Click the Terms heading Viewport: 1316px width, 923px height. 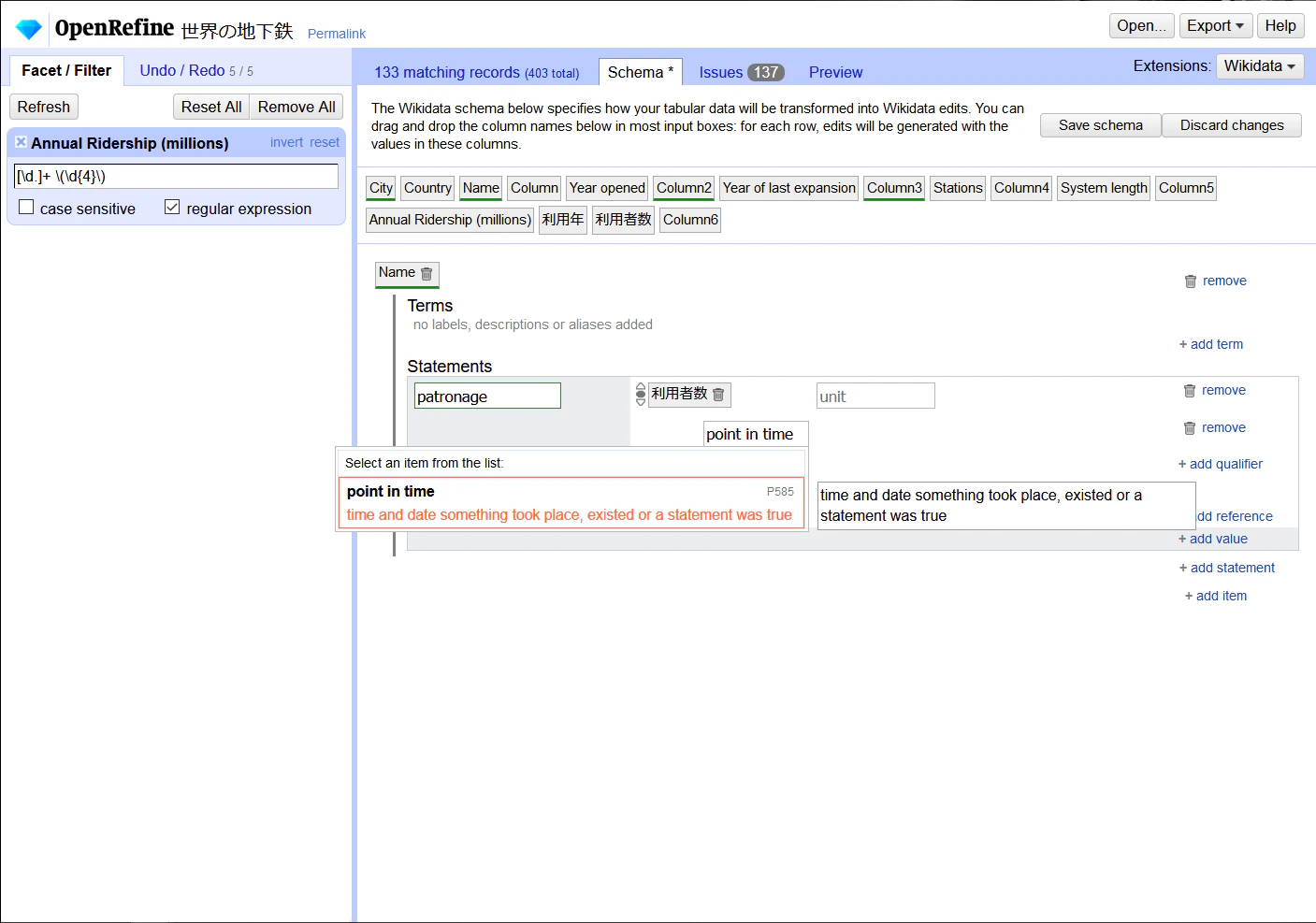[430, 306]
